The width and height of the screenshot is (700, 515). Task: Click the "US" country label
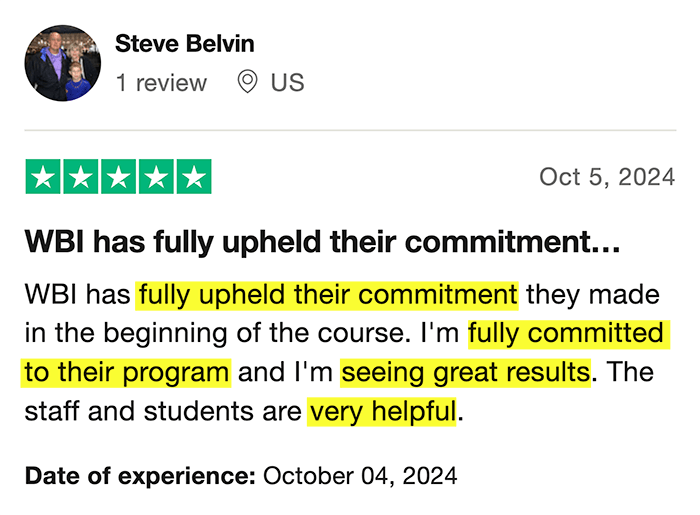point(287,83)
